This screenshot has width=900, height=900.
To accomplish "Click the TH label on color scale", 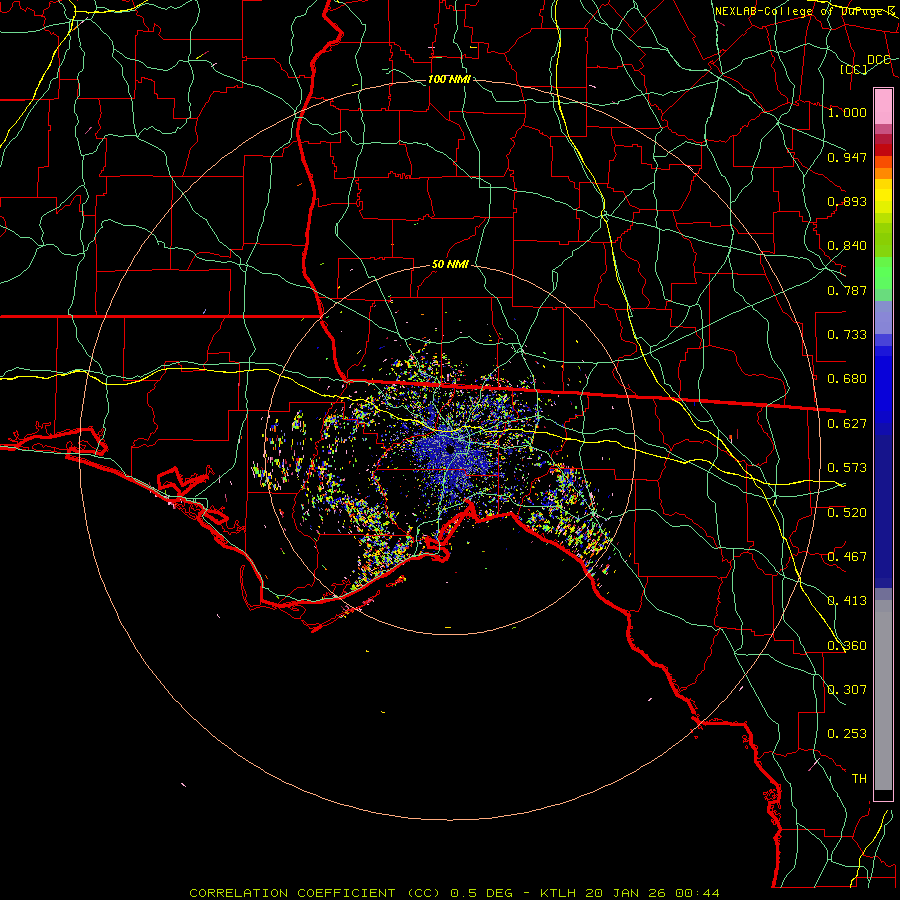I will tap(859, 779).
